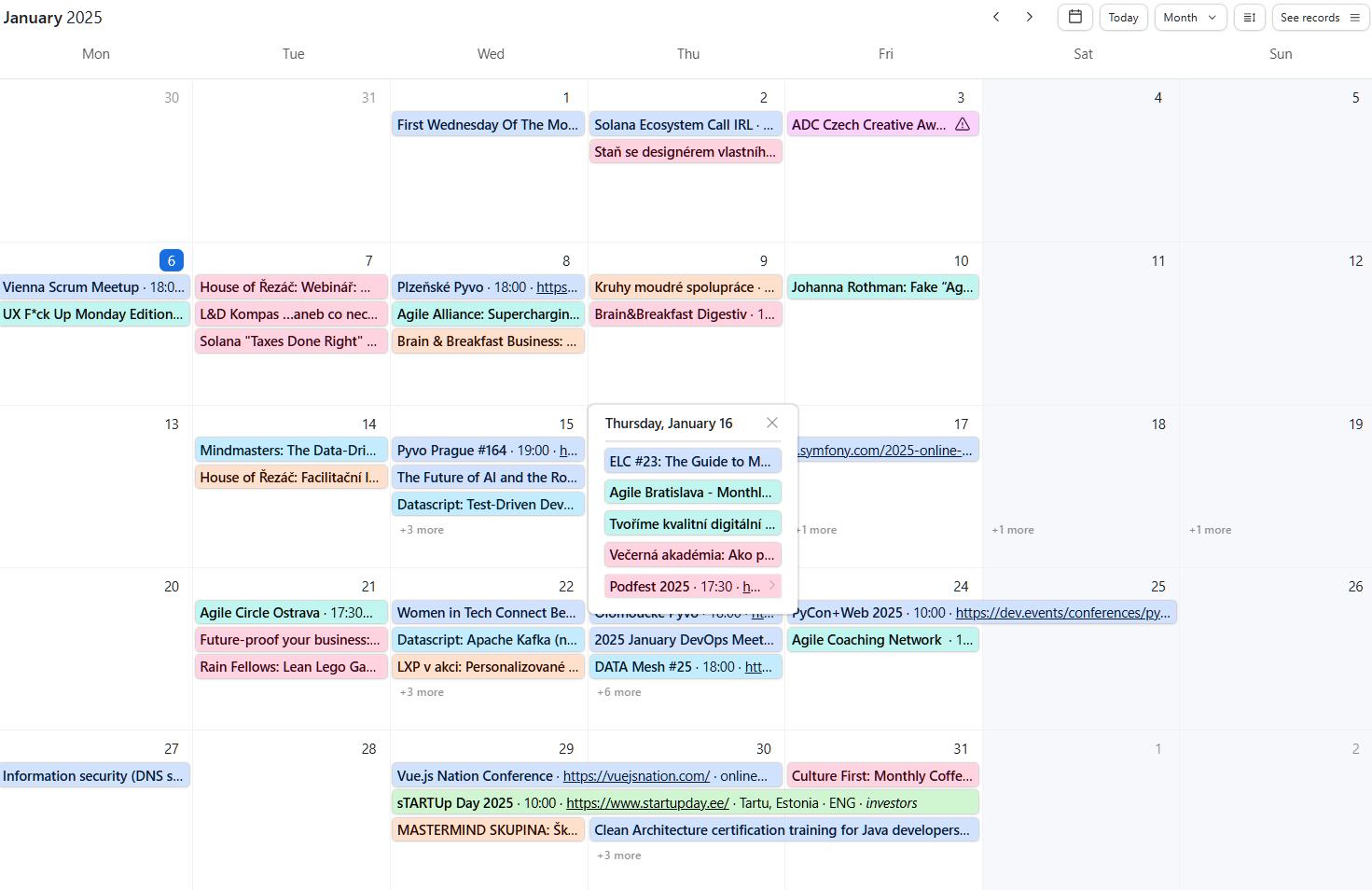Select 'ELC #23: The Guide' popup entry
Image resolution: width=1372 pixels, height=890 pixels.
tap(690, 462)
